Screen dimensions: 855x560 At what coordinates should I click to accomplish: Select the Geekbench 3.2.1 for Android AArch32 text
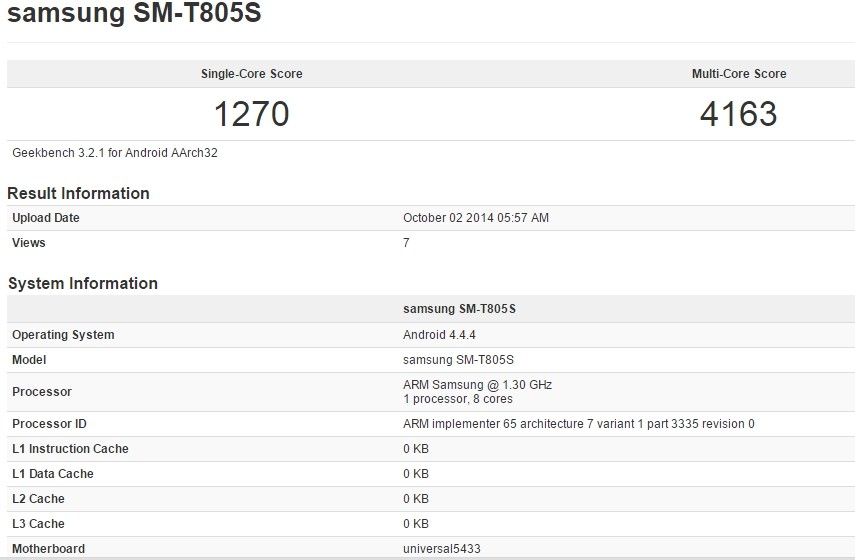115,153
